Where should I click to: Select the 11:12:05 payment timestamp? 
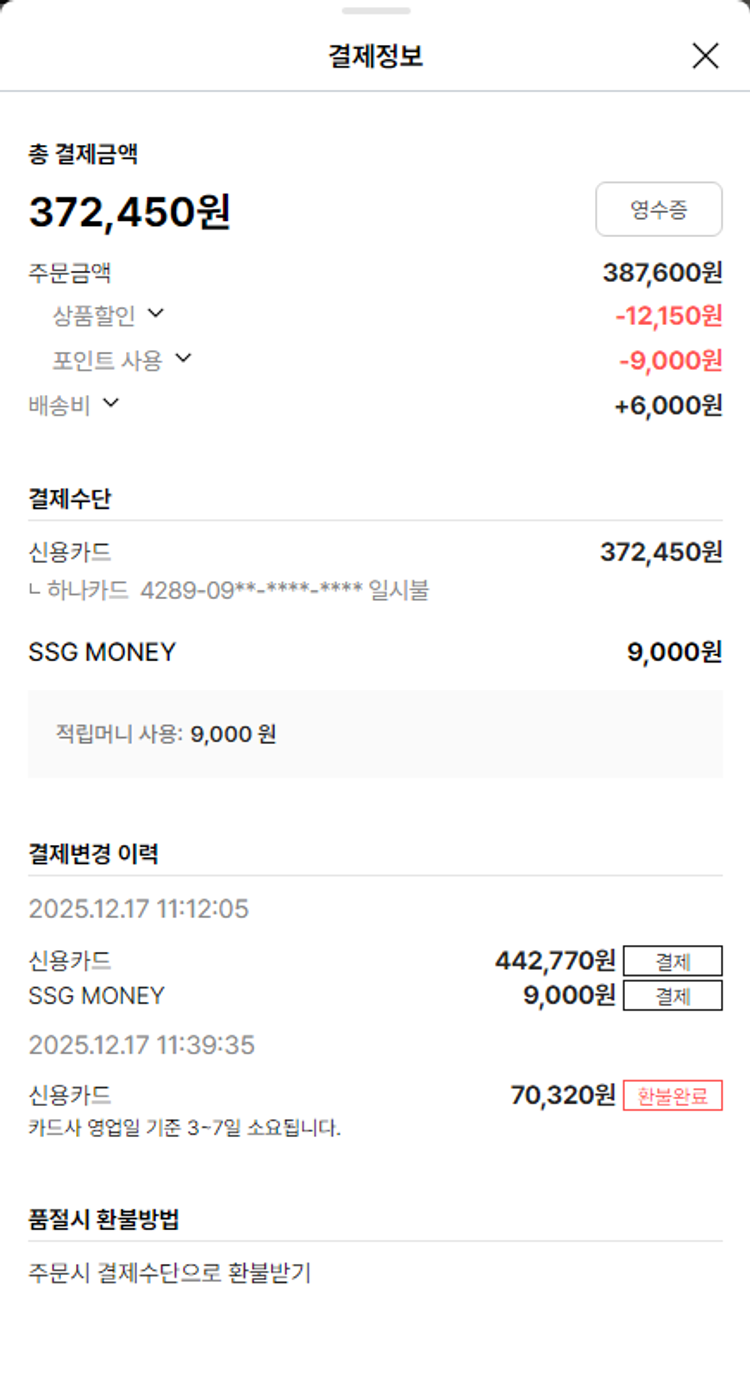tap(139, 909)
